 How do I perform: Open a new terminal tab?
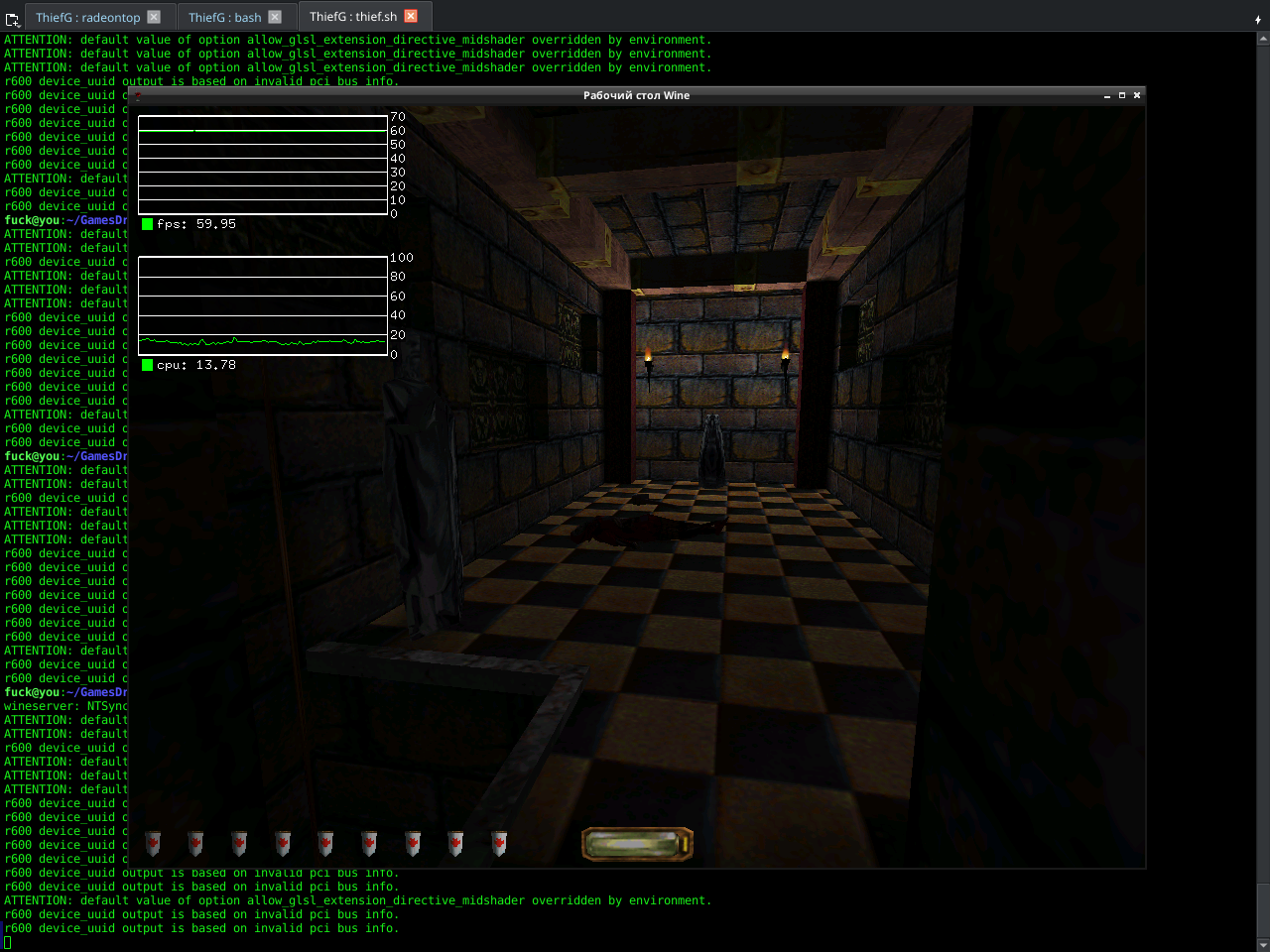click(x=12, y=18)
